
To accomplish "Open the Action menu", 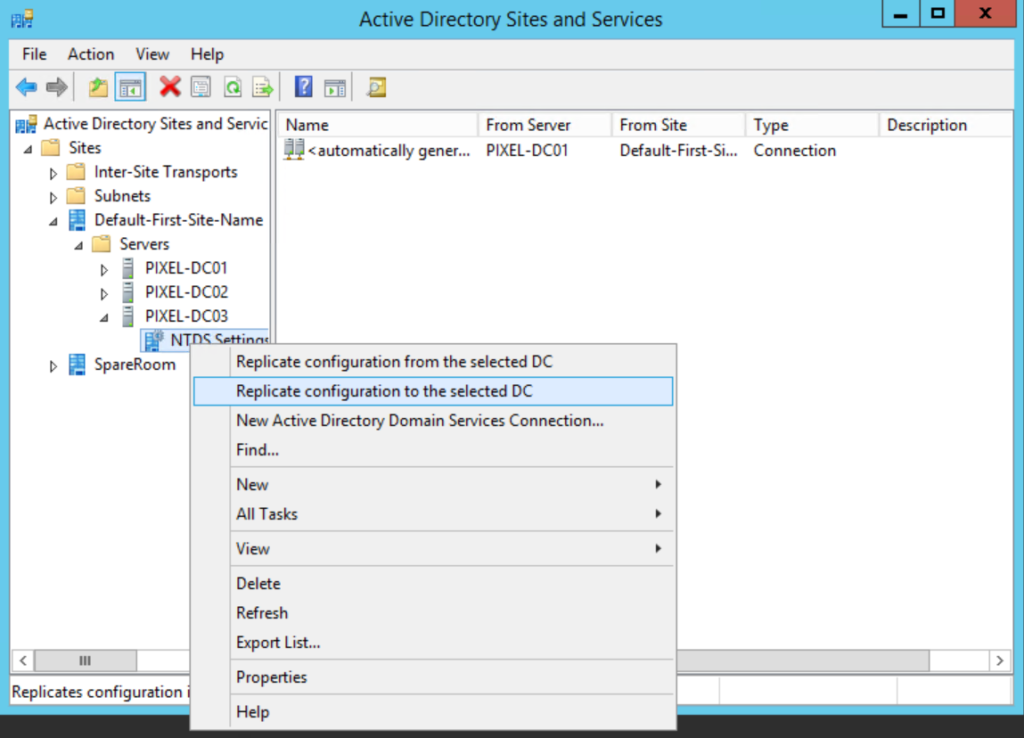I will click(x=90, y=54).
